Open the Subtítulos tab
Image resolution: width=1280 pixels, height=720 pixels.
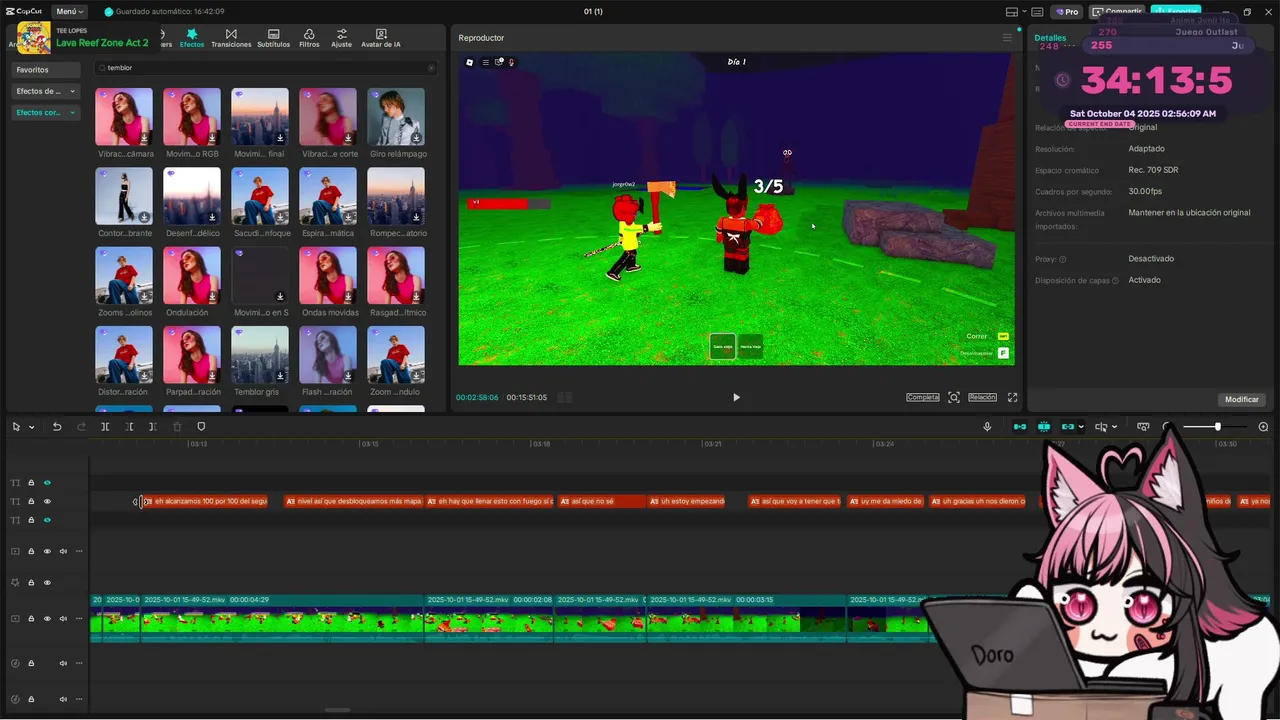pyautogui.click(x=273, y=38)
